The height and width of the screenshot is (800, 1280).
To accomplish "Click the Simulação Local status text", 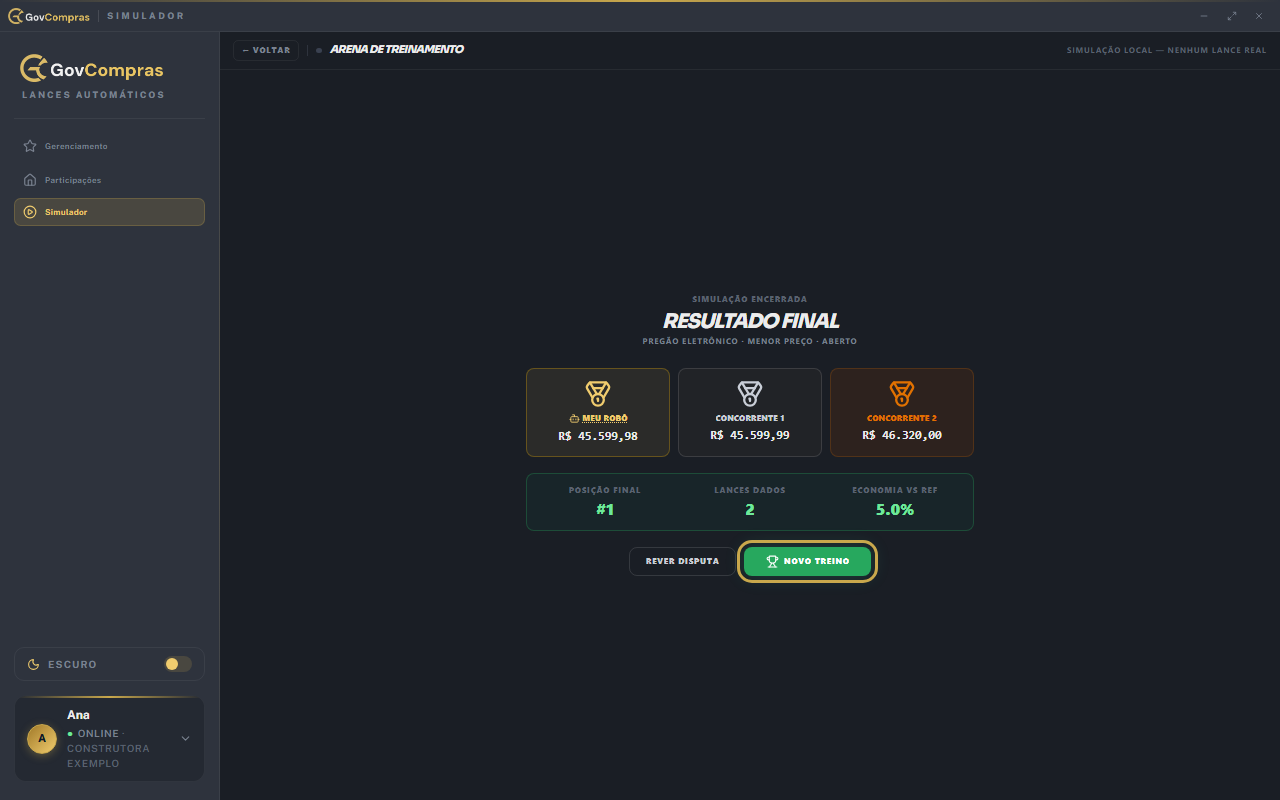I will pos(1167,50).
